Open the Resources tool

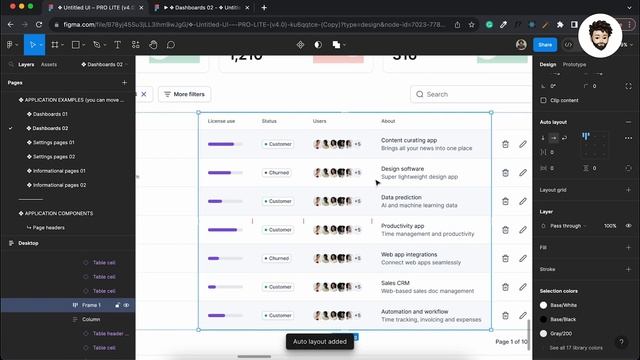(136, 45)
